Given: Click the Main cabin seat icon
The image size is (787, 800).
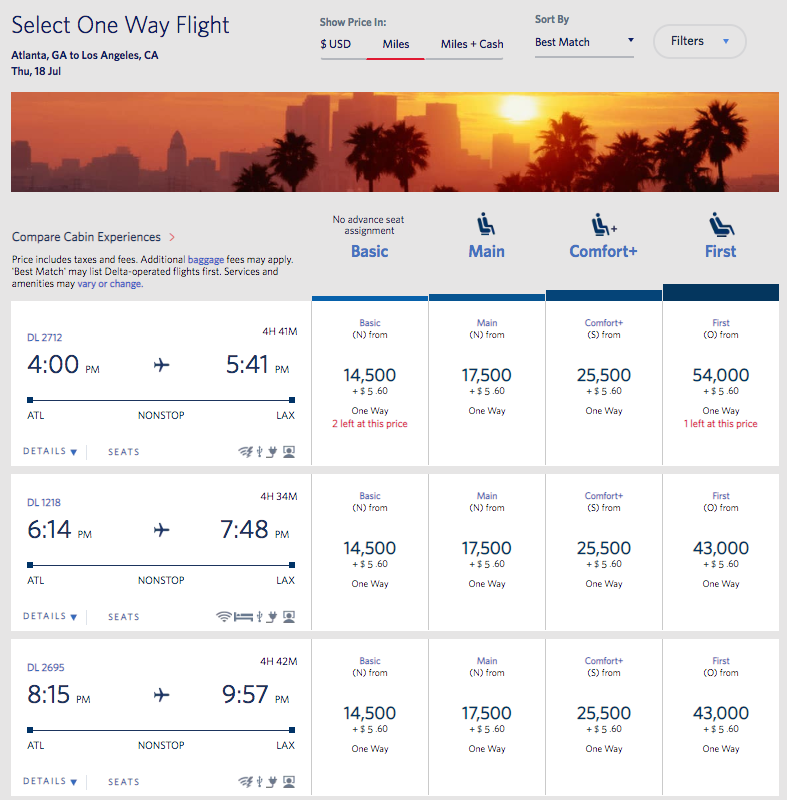Looking at the screenshot, I should 487,225.
